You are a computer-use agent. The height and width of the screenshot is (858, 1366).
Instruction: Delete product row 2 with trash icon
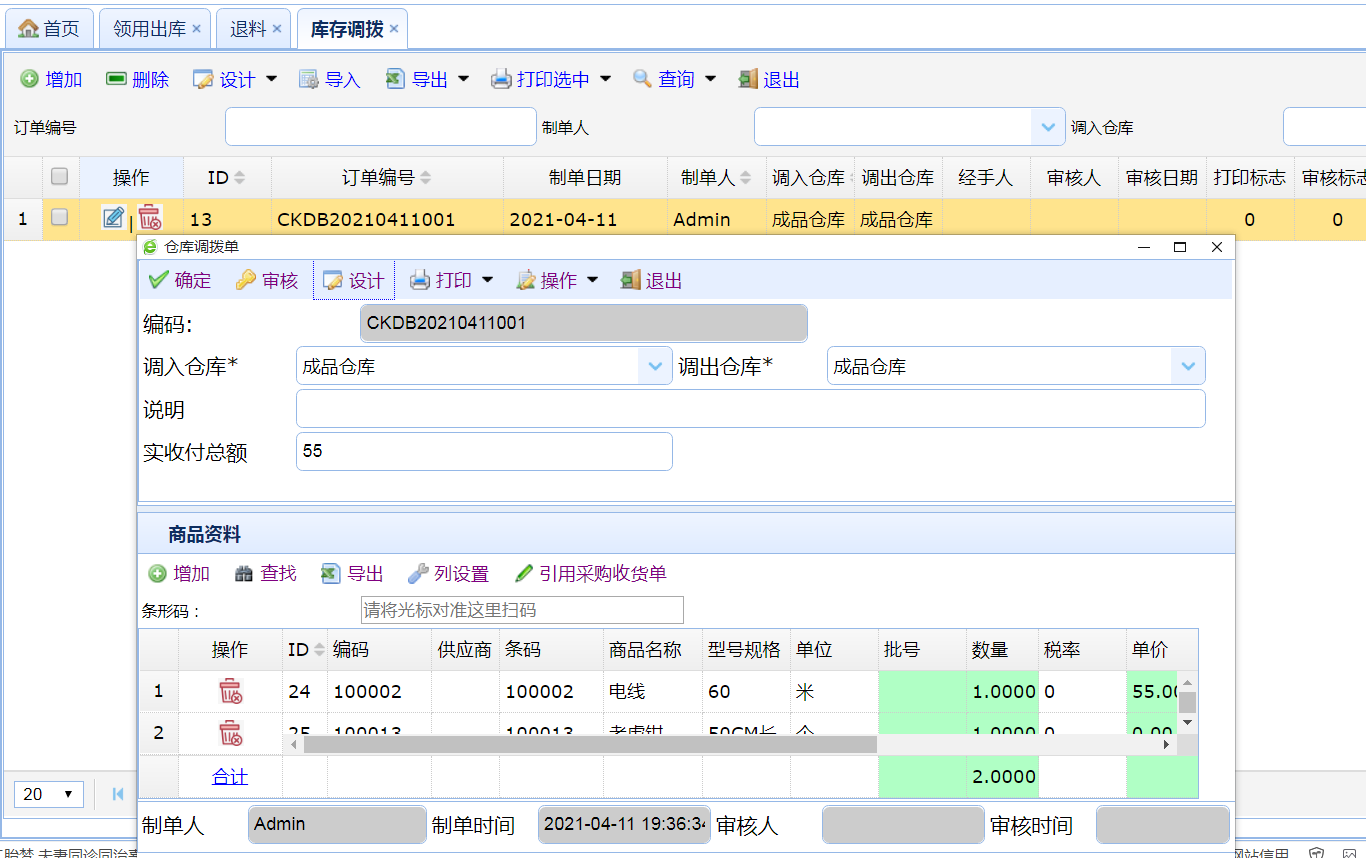point(230,733)
